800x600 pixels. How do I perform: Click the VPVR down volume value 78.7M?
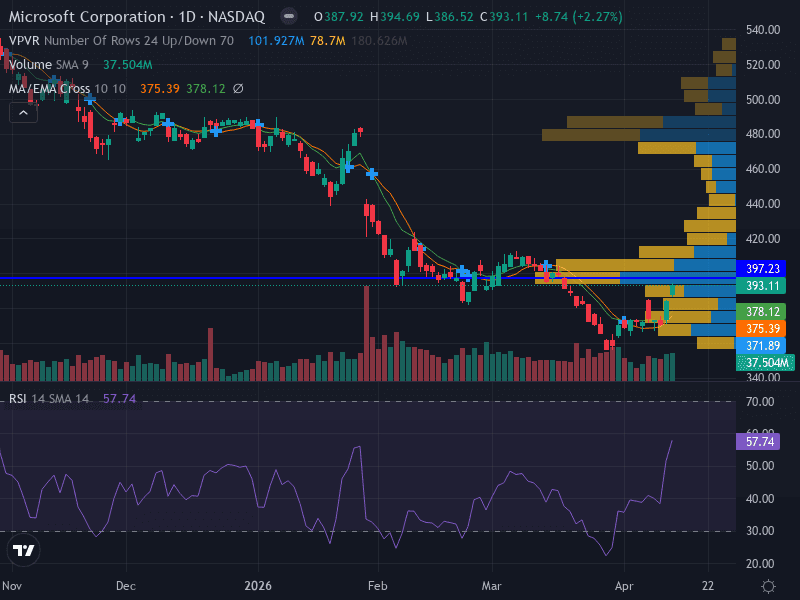328,41
